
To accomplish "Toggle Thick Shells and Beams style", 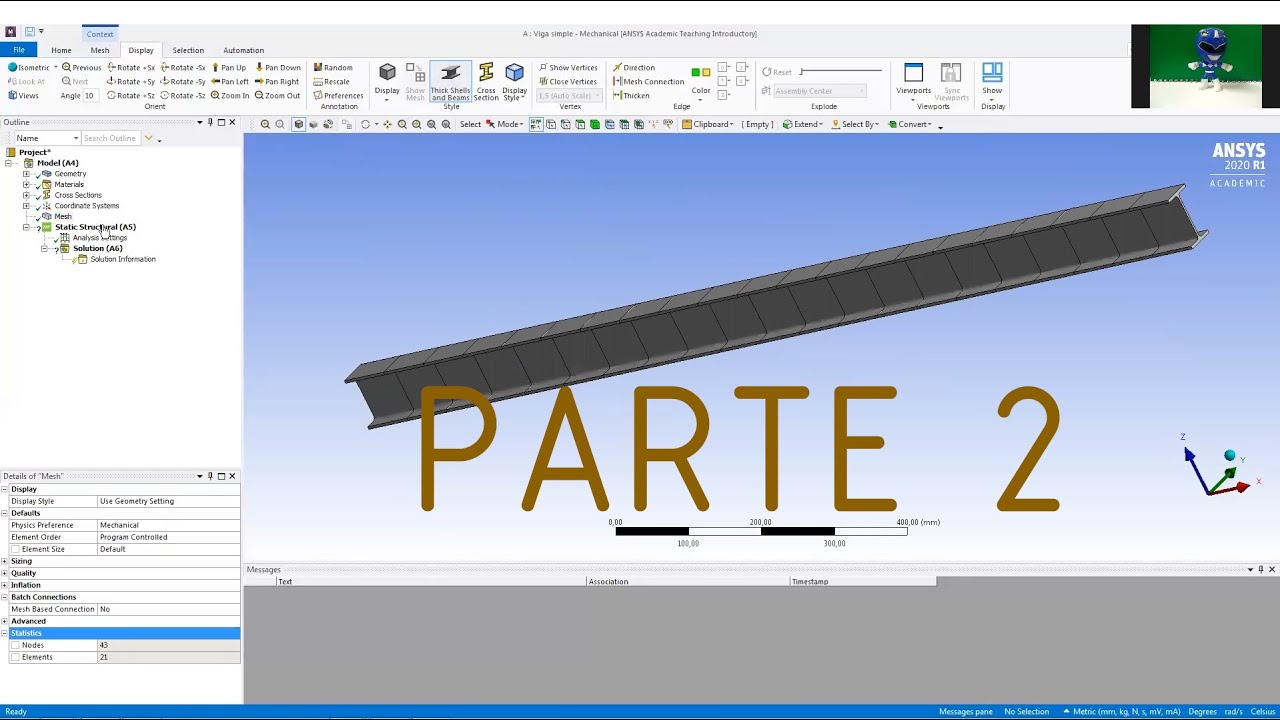I will coord(451,82).
